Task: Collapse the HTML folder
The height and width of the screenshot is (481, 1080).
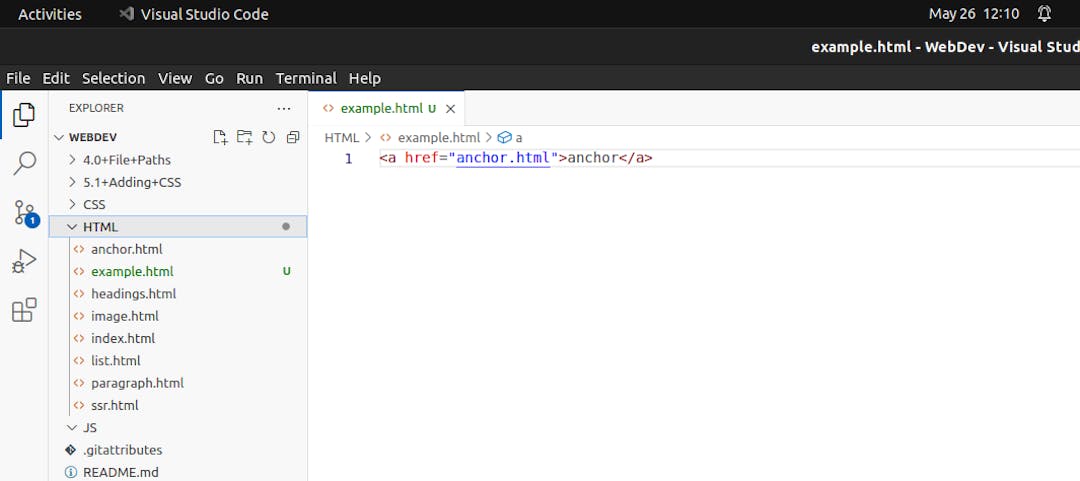Action: click(x=100, y=227)
